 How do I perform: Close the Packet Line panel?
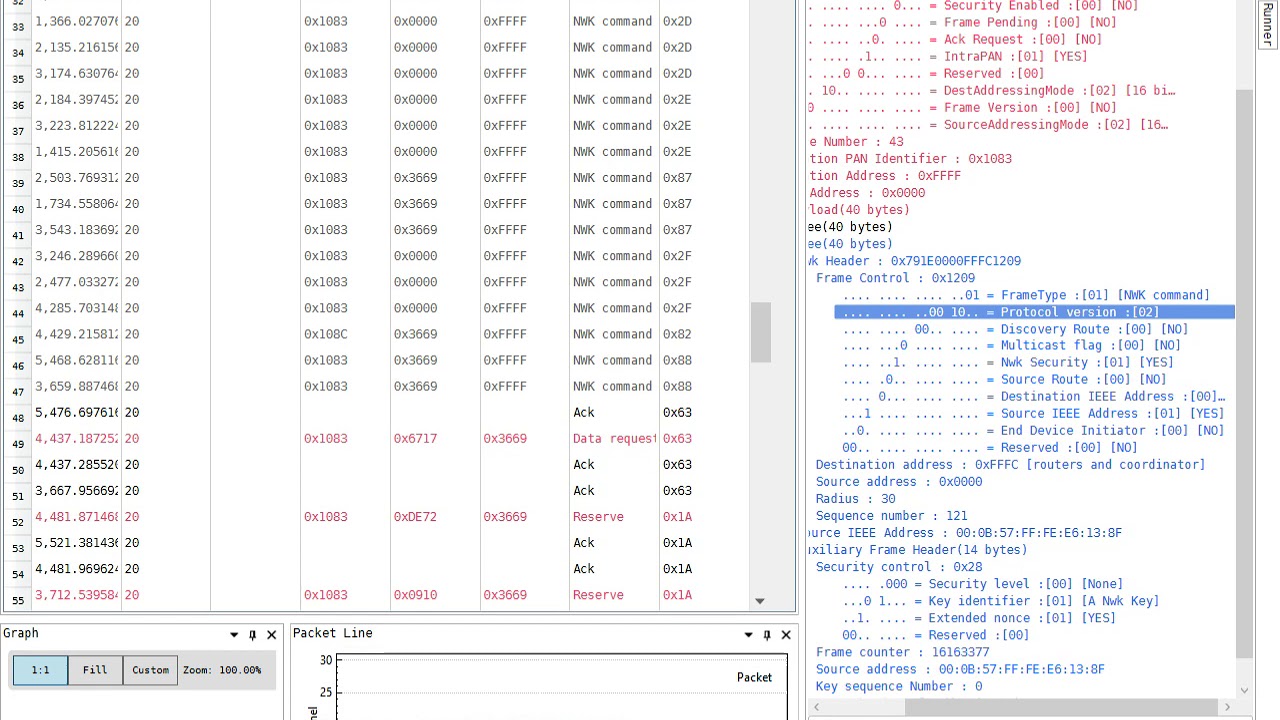tap(786, 634)
